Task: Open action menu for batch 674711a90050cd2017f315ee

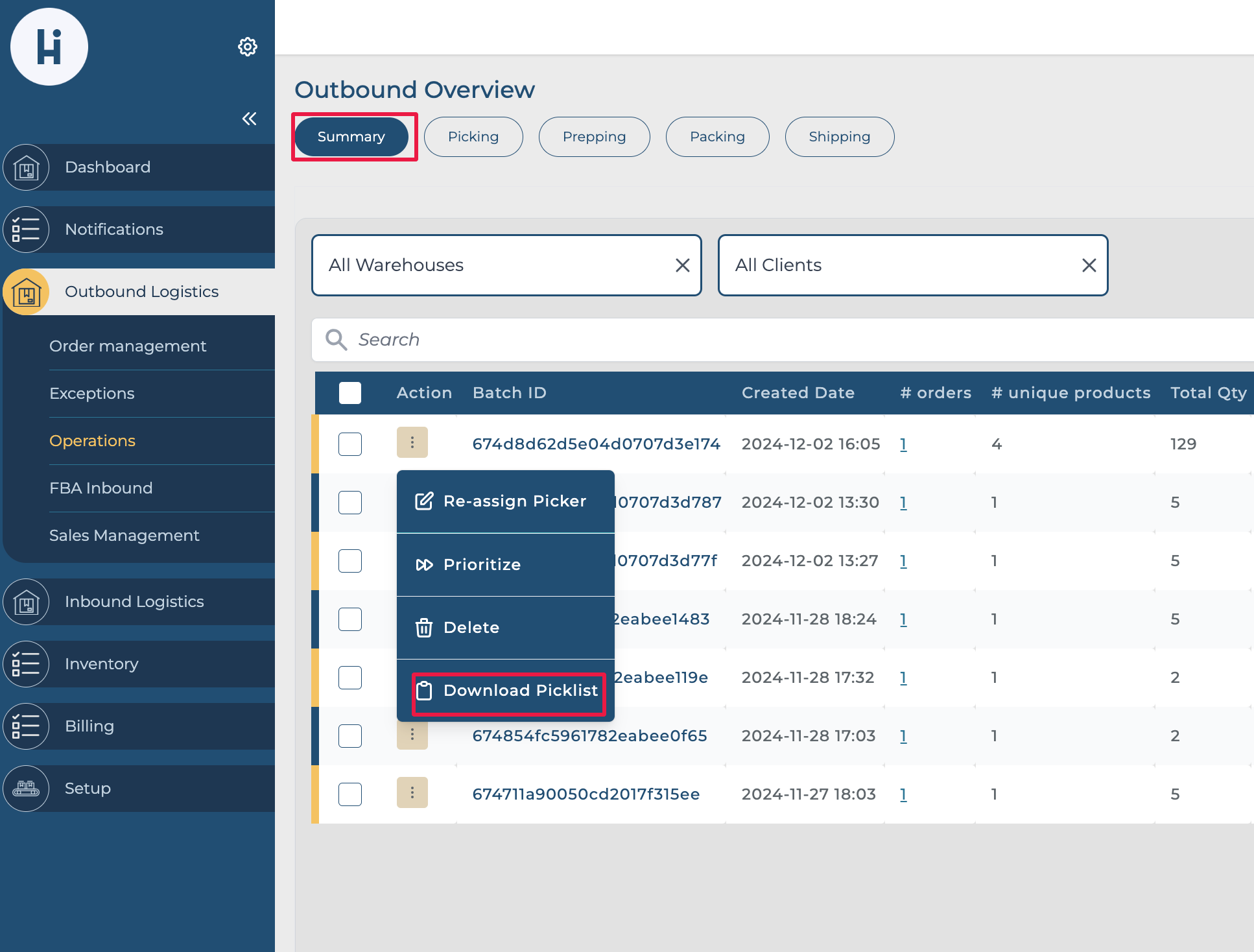Action: (412, 792)
